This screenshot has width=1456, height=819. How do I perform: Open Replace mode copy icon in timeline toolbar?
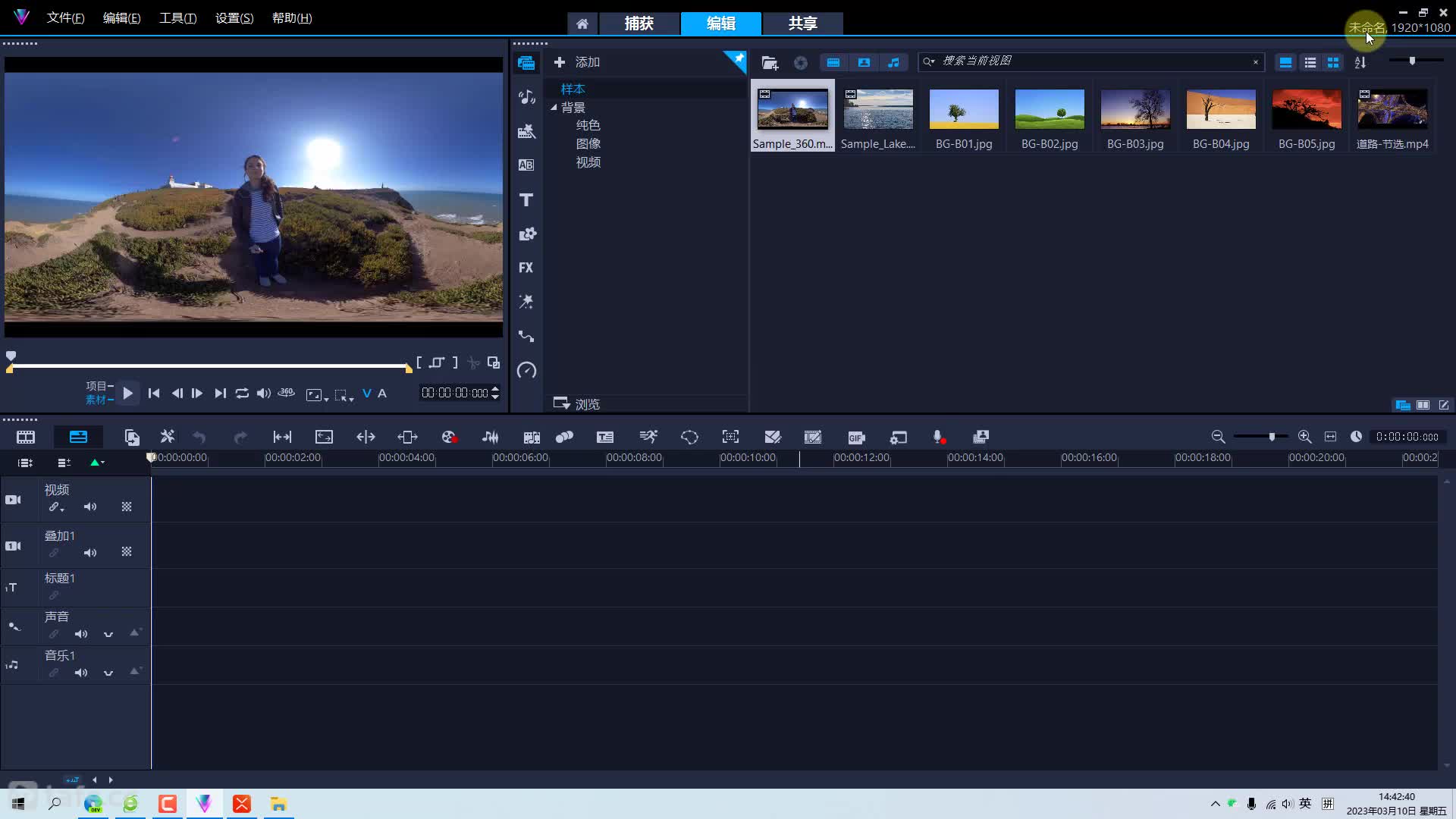[x=132, y=438]
